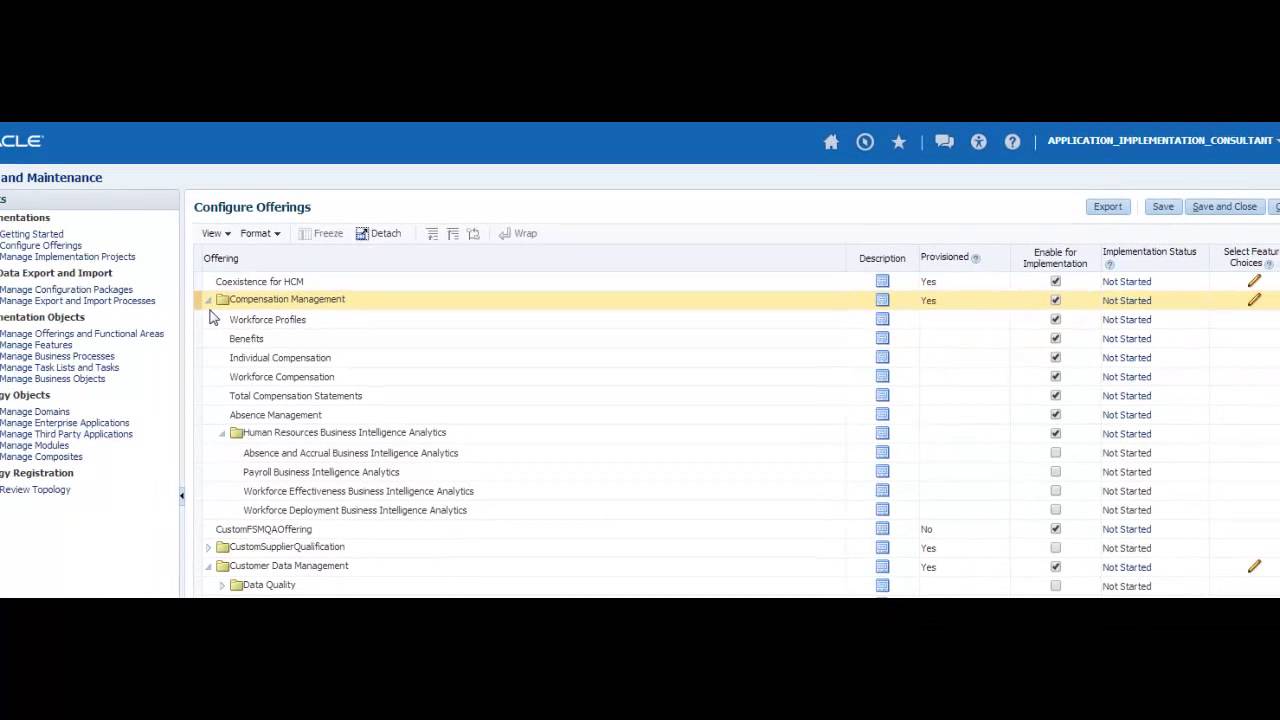Open the Review Topology link
The width and height of the screenshot is (1280, 720).
35,490
